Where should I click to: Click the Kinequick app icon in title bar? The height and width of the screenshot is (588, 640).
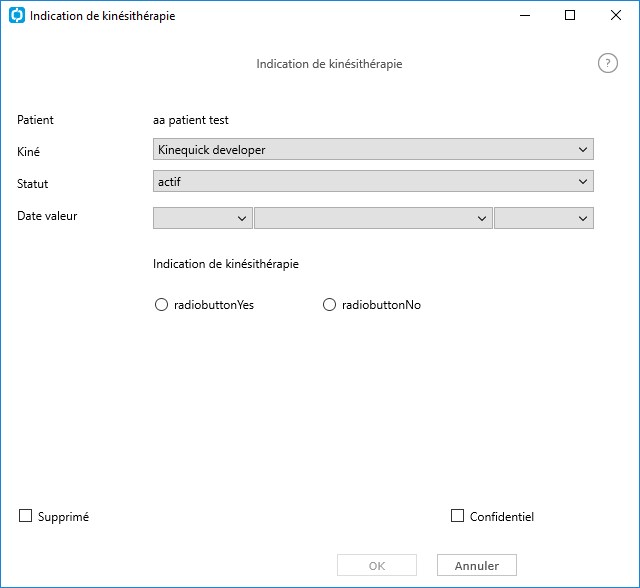click(x=17, y=16)
